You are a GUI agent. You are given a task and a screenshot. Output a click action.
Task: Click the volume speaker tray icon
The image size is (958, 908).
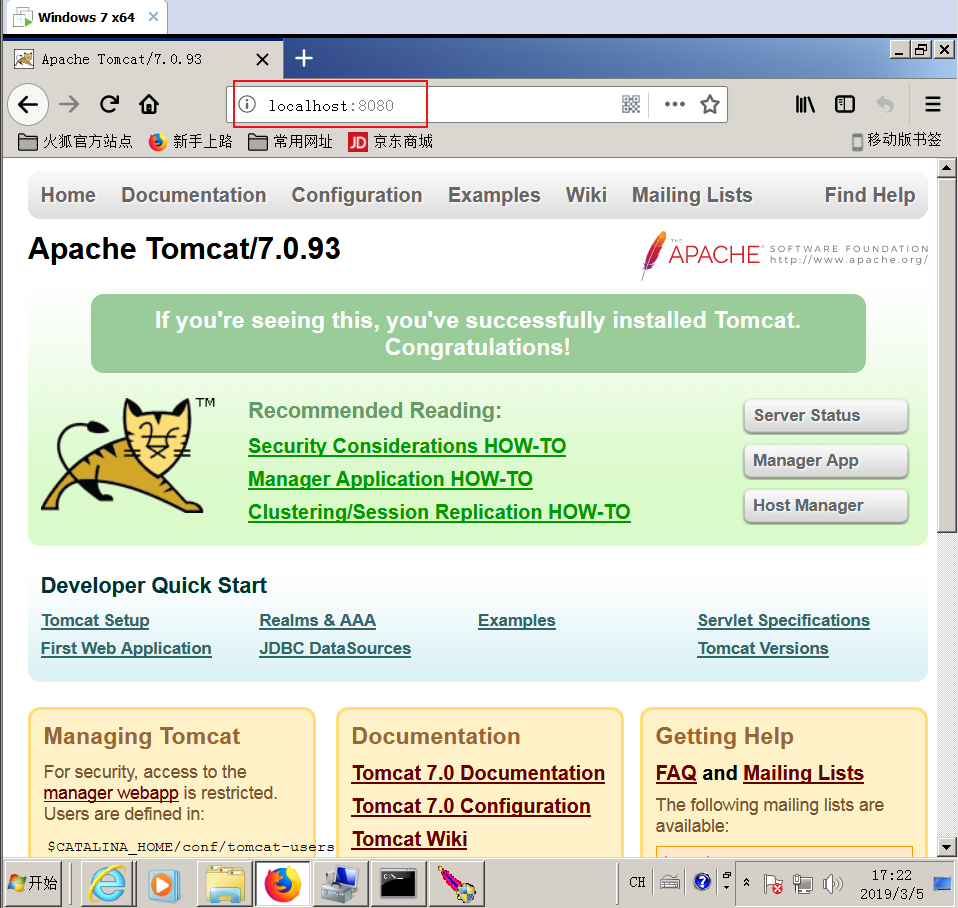click(x=832, y=883)
